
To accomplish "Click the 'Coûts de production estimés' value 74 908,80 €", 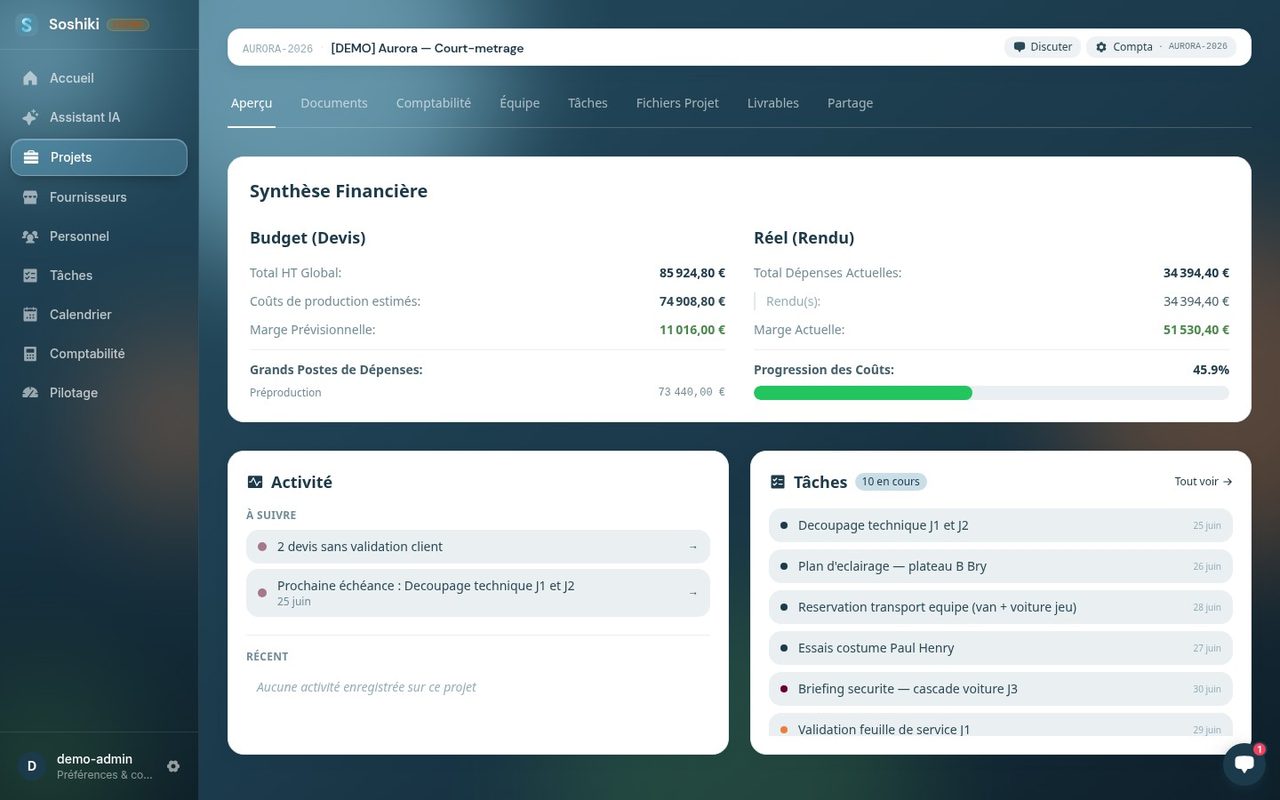I will click(692, 301).
